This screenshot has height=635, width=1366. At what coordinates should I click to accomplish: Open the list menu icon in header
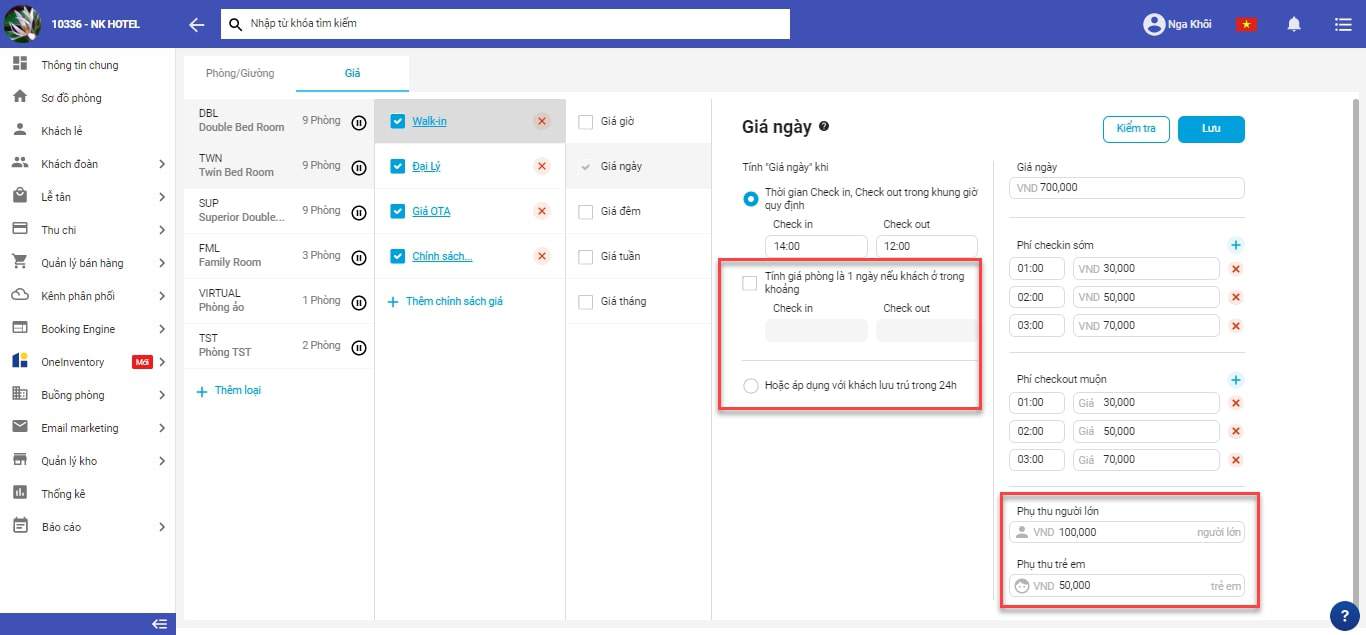pyautogui.click(x=1343, y=24)
